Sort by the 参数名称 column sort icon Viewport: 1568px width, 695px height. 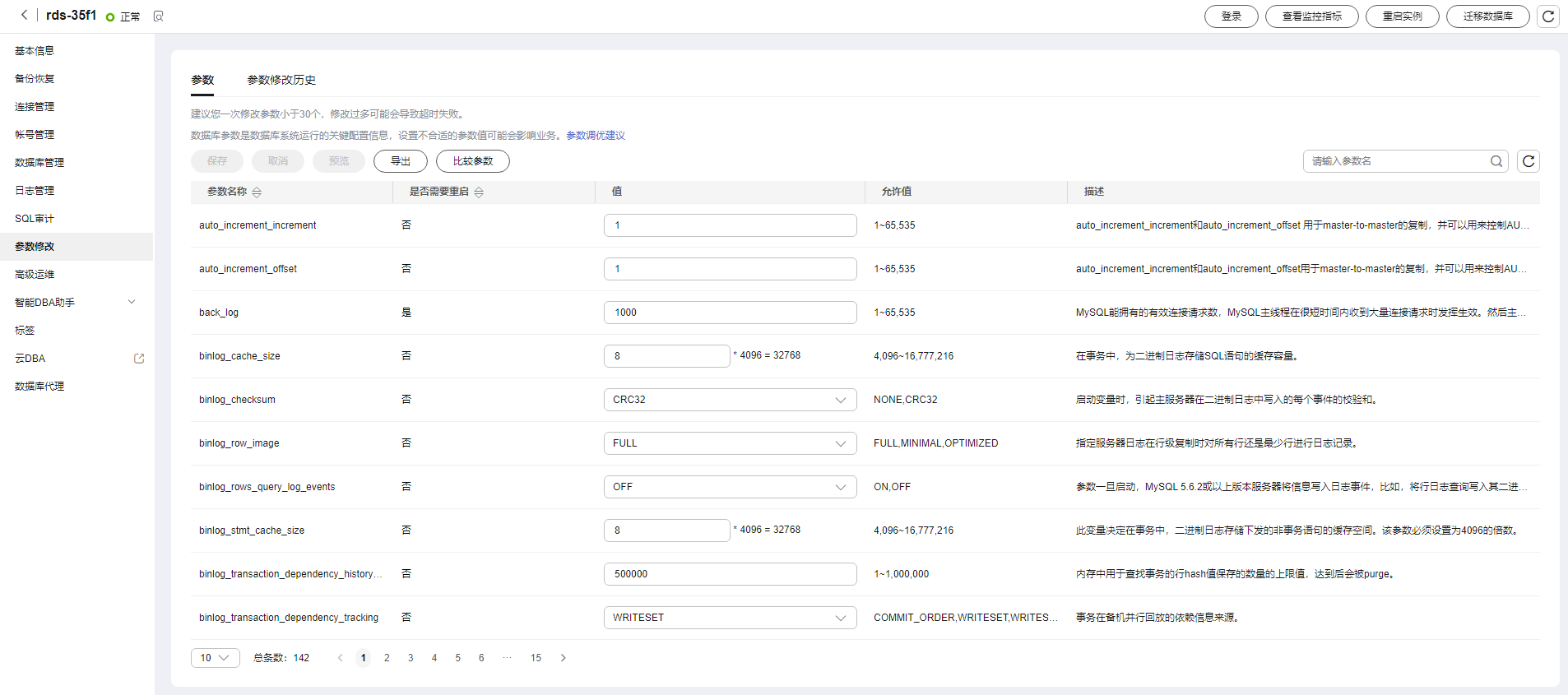tap(257, 192)
